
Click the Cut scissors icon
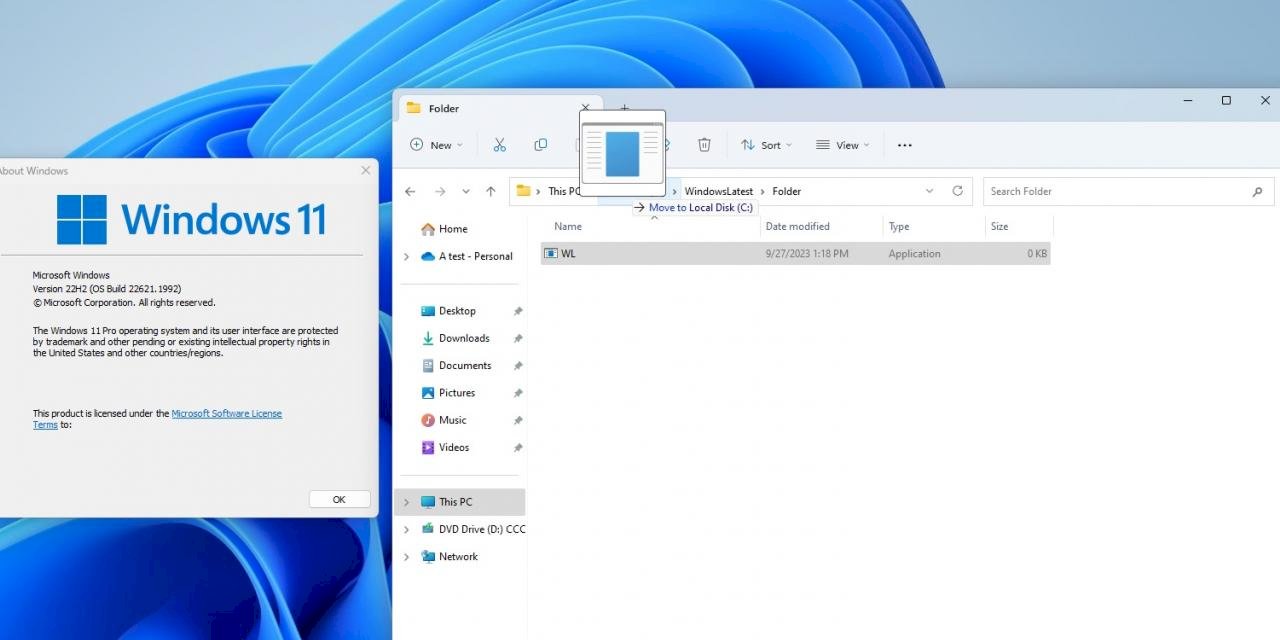pyautogui.click(x=499, y=145)
